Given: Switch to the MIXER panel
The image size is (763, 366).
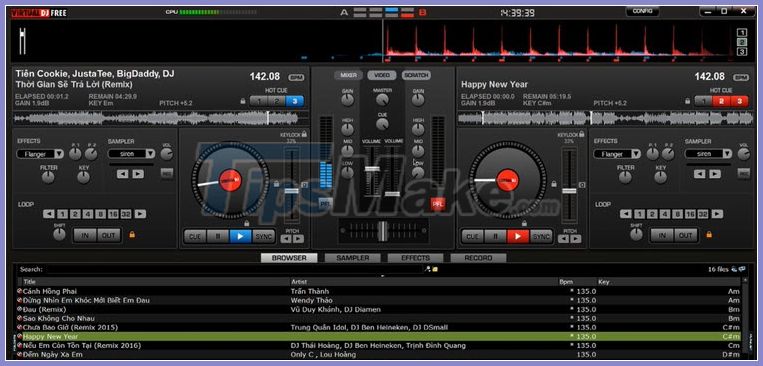Looking at the screenshot, I should [x=348, y=75].
